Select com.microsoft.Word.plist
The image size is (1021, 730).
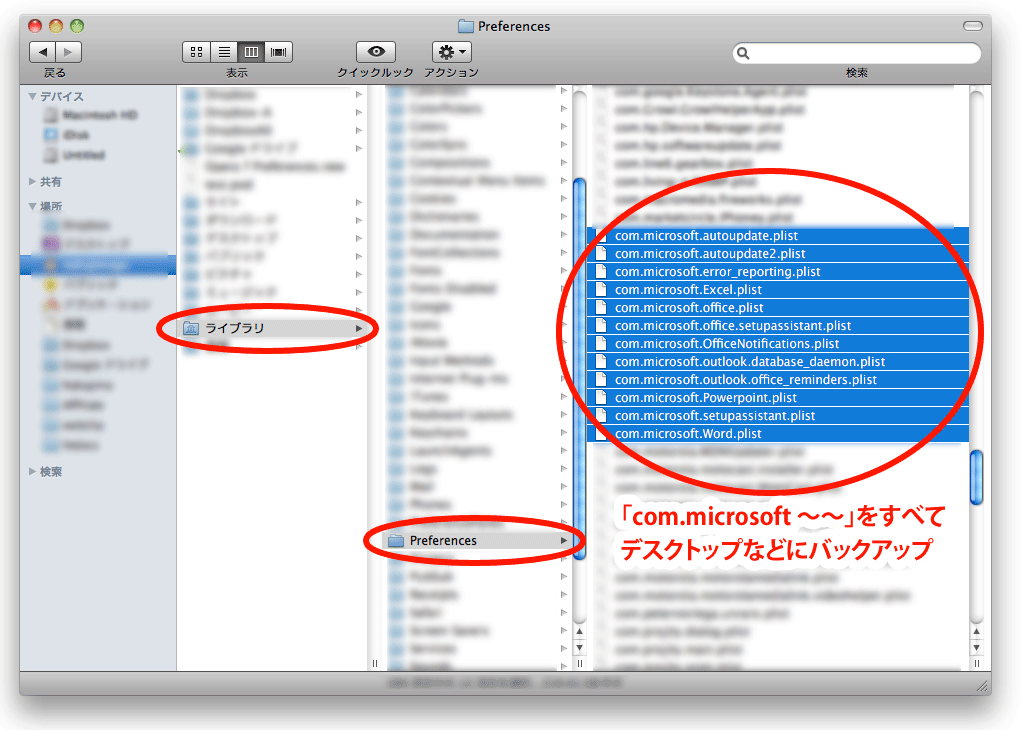click(x=778, y=434)
